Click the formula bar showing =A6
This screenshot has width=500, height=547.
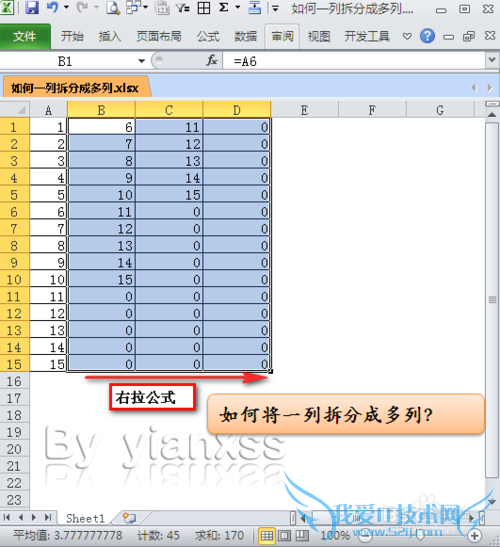(x=353, y=61)
